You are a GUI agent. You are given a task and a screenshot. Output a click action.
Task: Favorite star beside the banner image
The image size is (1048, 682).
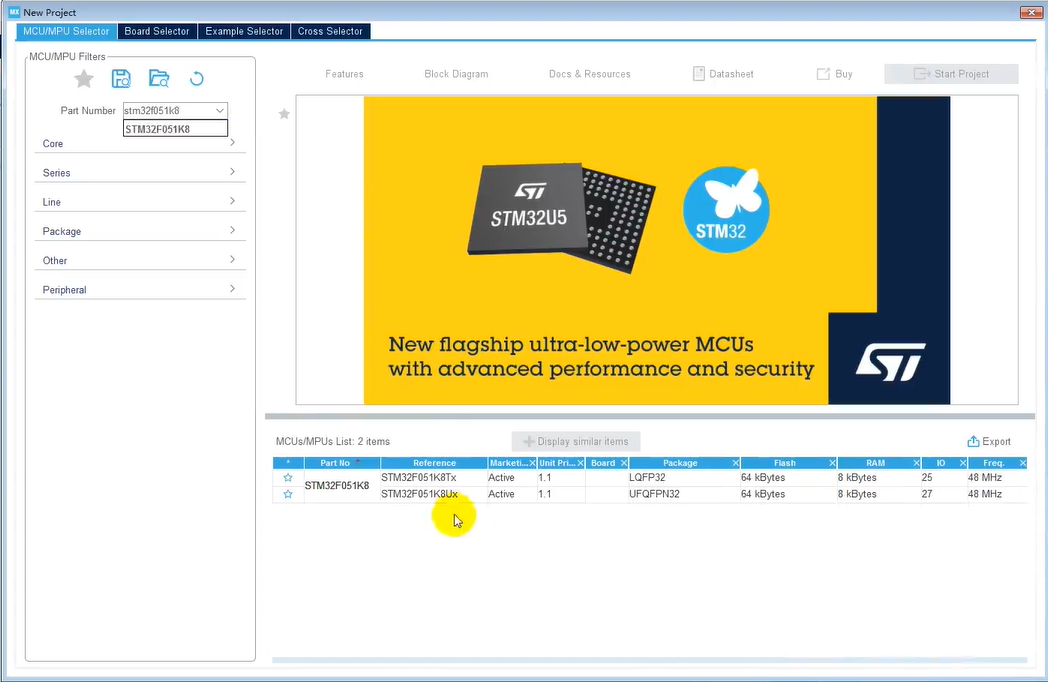click(x=284, y=114)
